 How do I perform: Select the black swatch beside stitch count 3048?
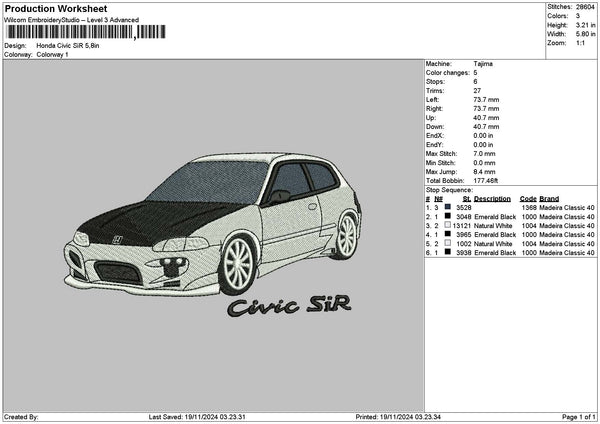click(x=447, y=216)
